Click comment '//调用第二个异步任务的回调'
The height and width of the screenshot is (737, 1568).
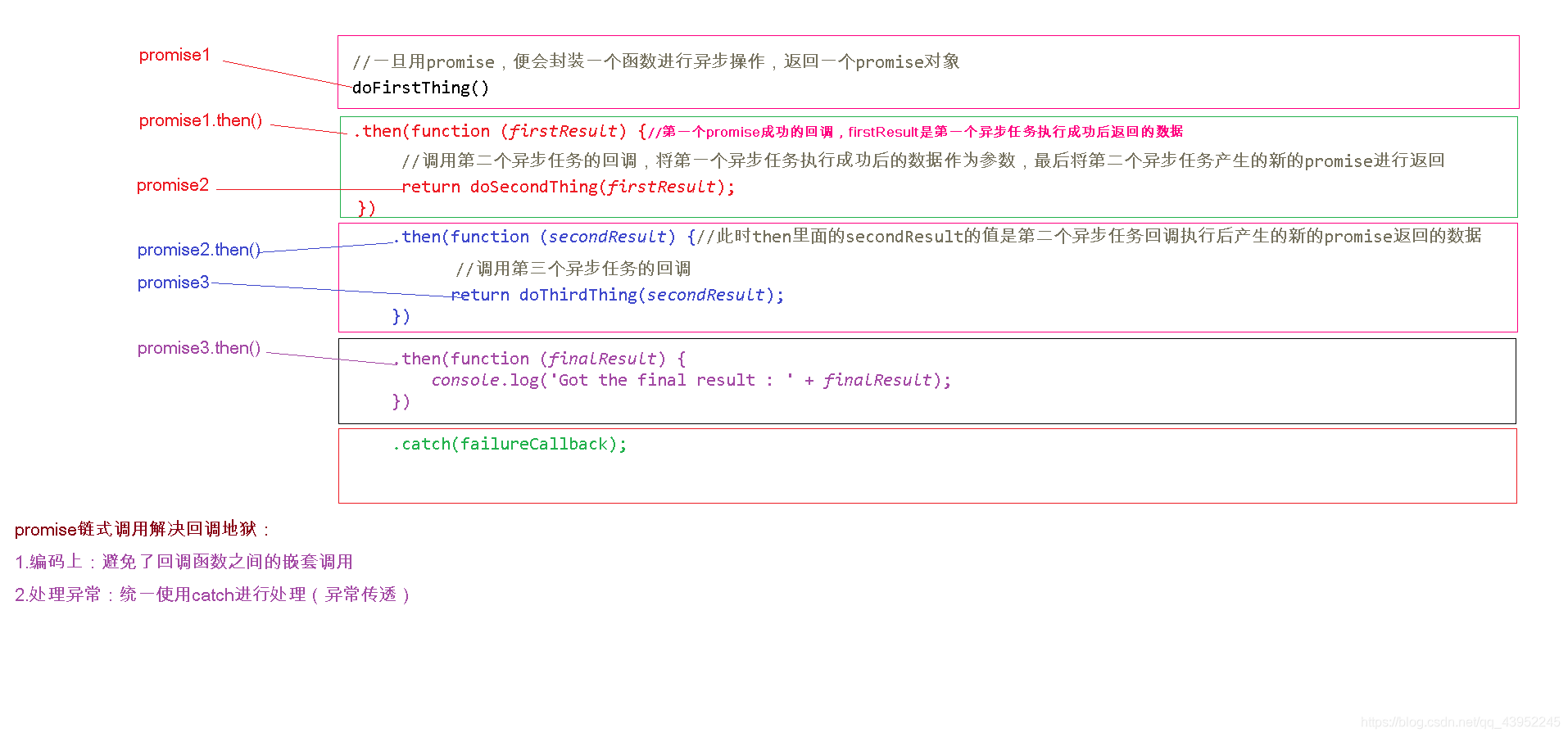coord(923,161)
